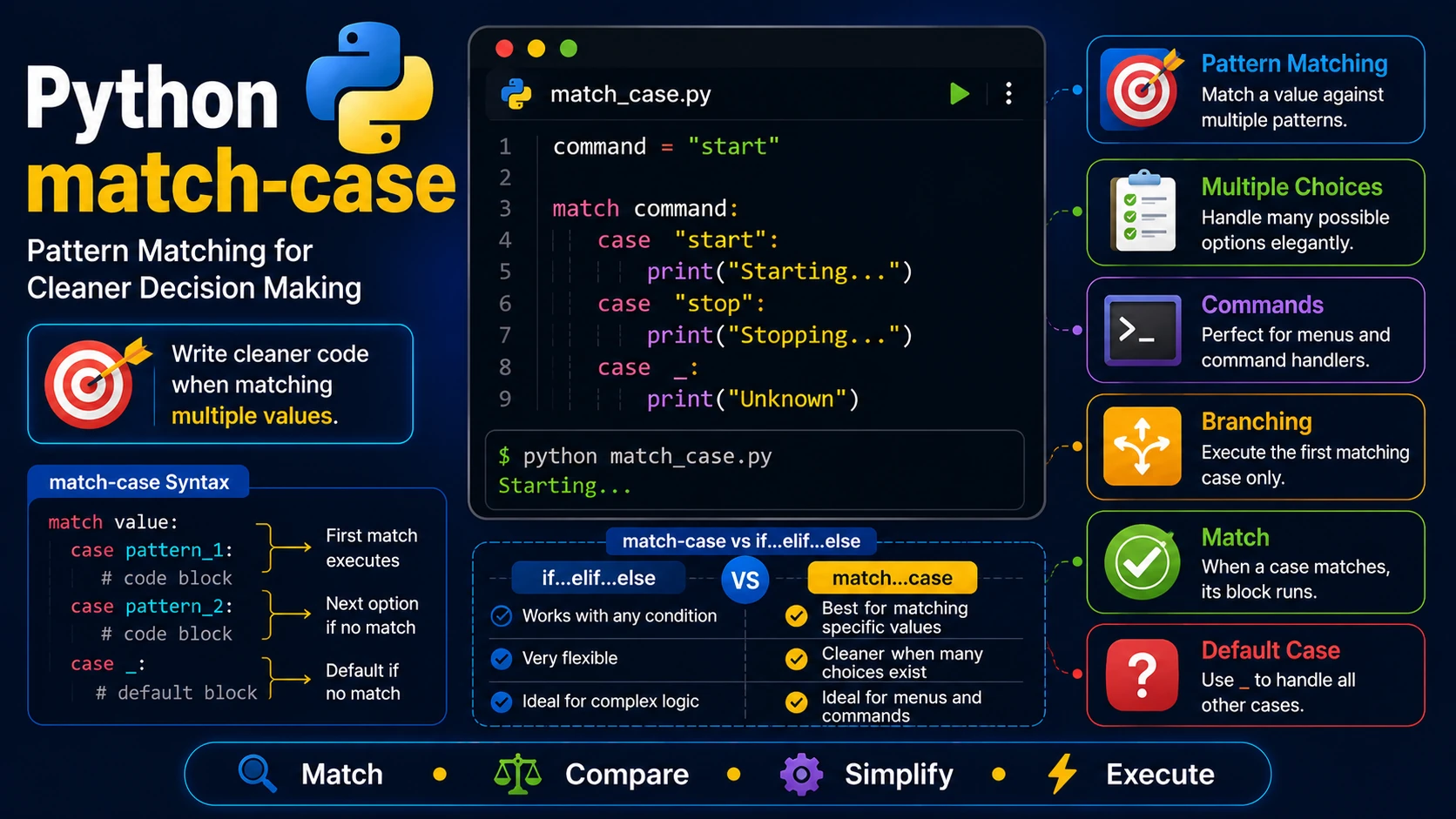Click the lightning bolt icon next to Execute
The height and width of the screenshot is (819, 1456).
pyautogui.click(x=1062, y=774)
